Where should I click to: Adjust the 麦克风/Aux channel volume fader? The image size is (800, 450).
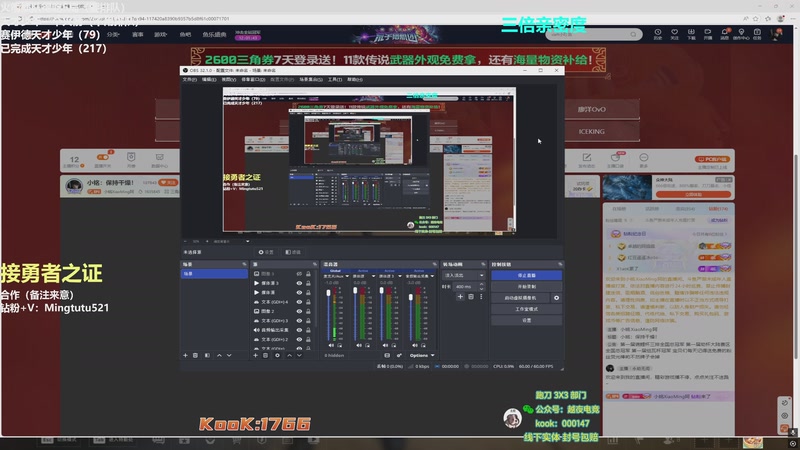pyautogui.click(x=328, y=292)
